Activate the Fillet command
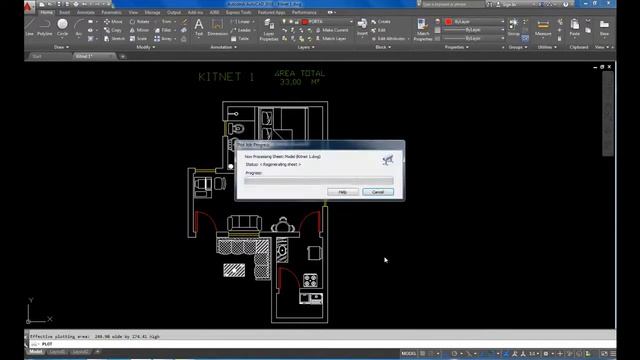This screenshot has width=640, height=360. pyautogui.click(x=163, y=30)
